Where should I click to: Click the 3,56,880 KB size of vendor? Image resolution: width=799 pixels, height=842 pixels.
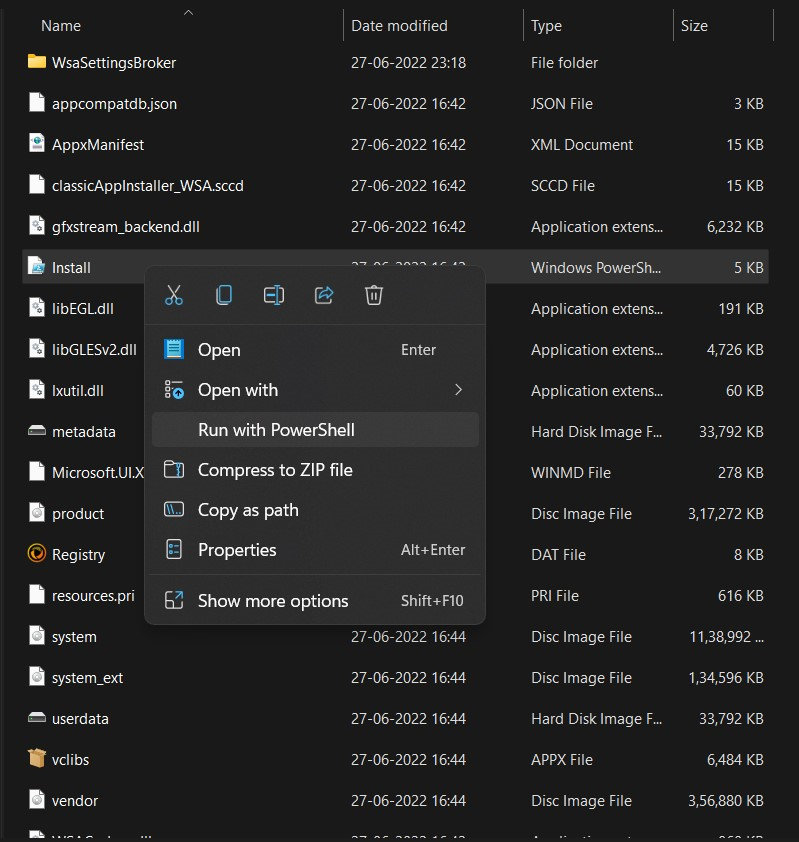[x=725, y=801]
